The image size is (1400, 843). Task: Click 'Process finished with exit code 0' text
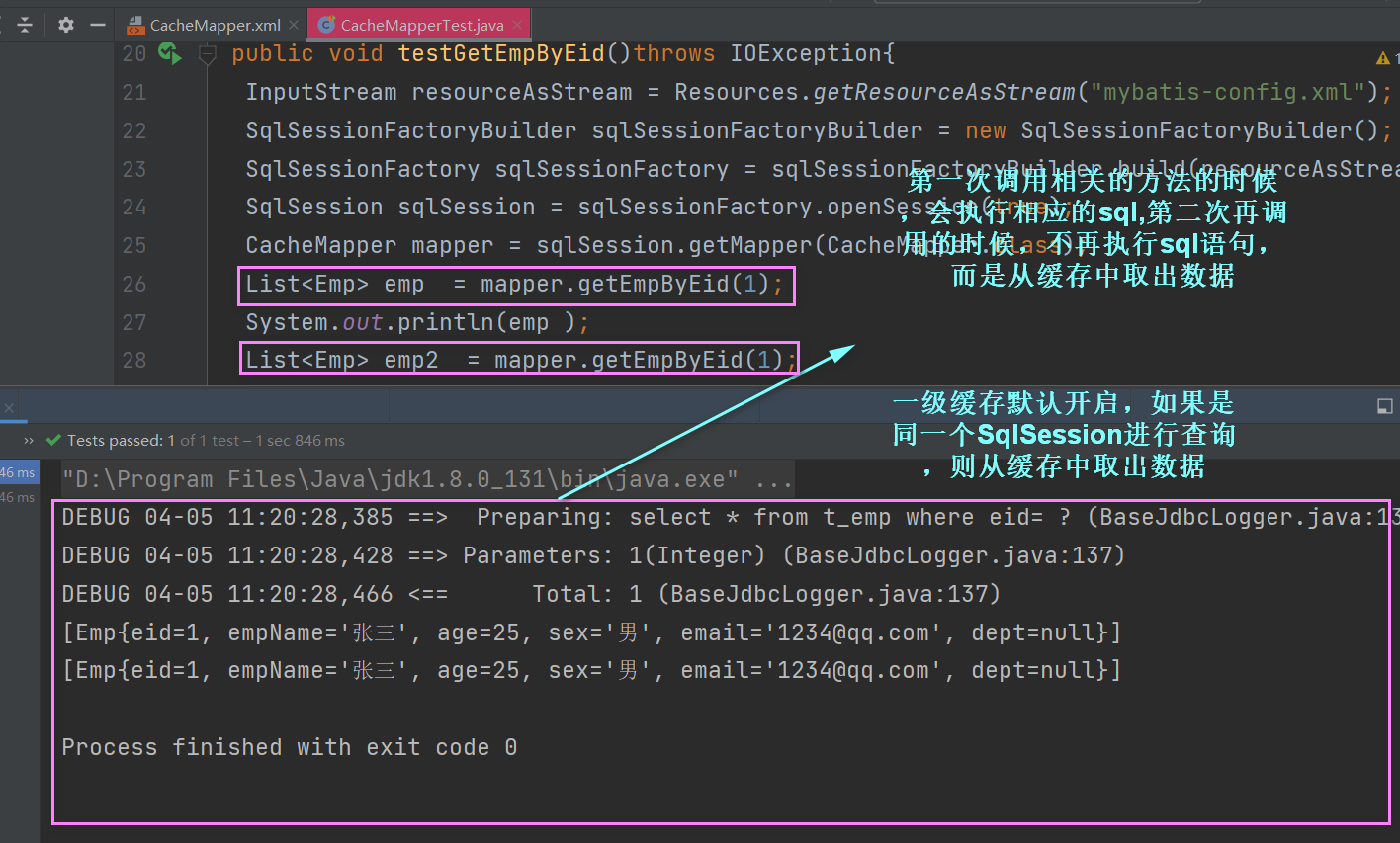click(x=290, y=747)
